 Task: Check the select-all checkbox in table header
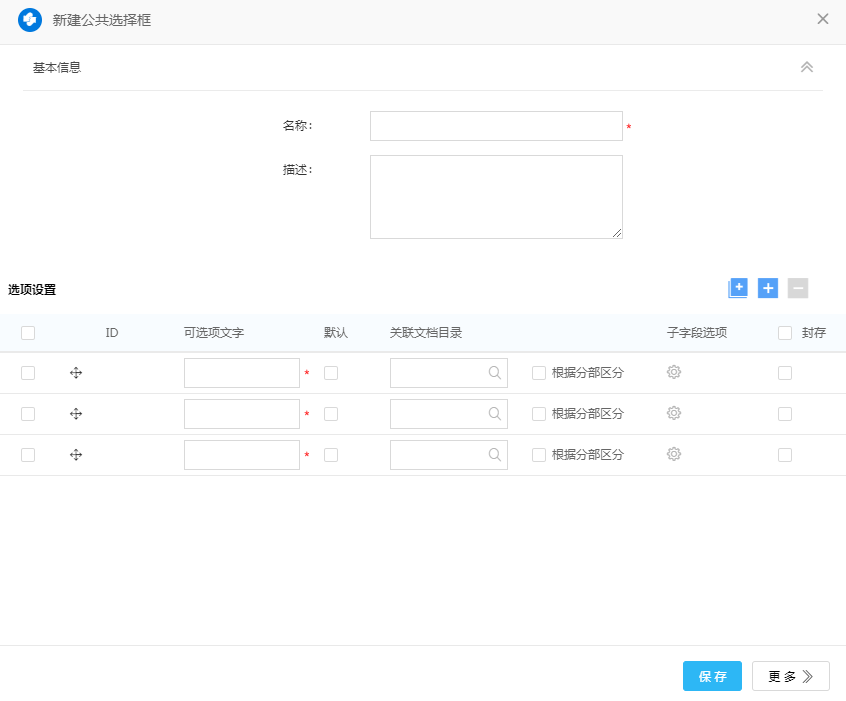[28, 333]
